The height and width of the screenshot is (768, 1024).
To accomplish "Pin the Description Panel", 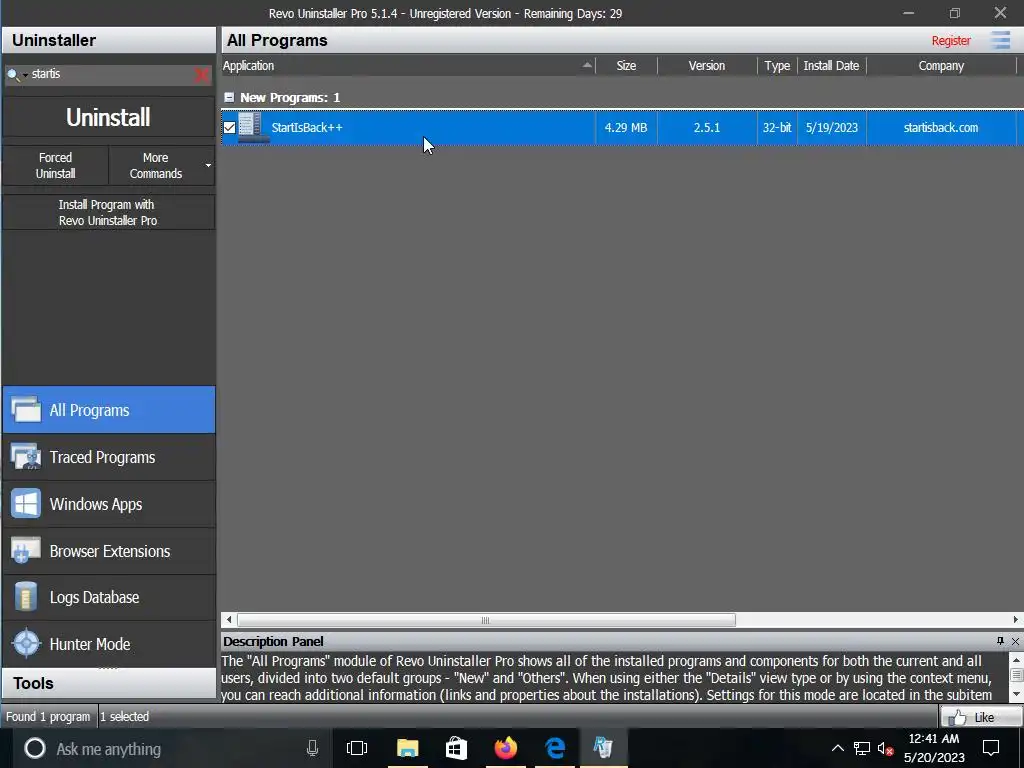I will 1000,641.
